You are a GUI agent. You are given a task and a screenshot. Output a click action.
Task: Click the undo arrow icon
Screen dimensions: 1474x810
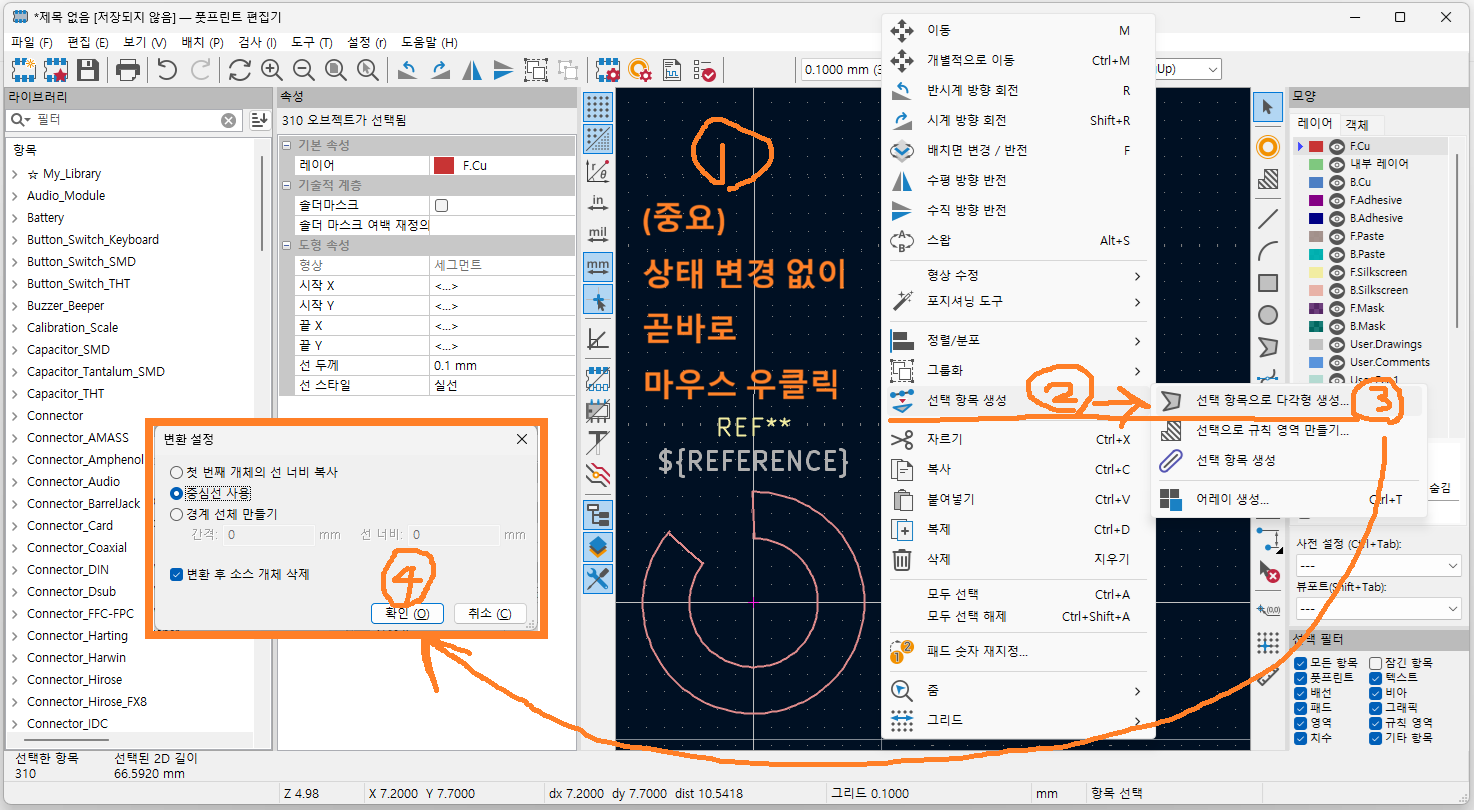167,70
